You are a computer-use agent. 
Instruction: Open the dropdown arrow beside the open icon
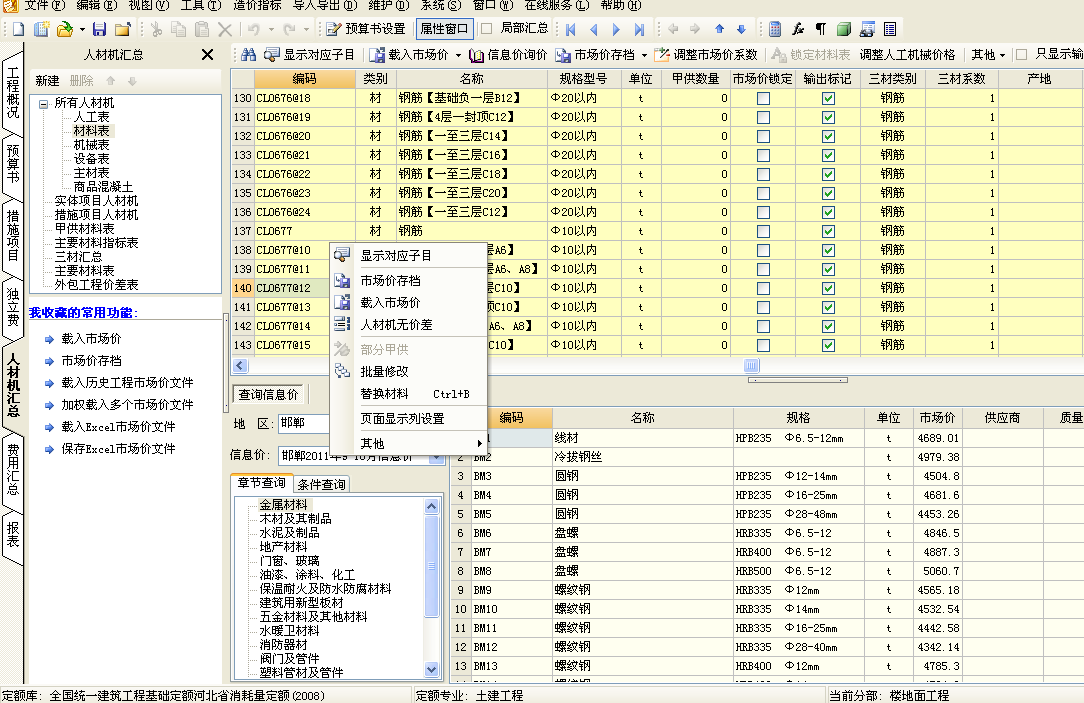tap(82, 30)
